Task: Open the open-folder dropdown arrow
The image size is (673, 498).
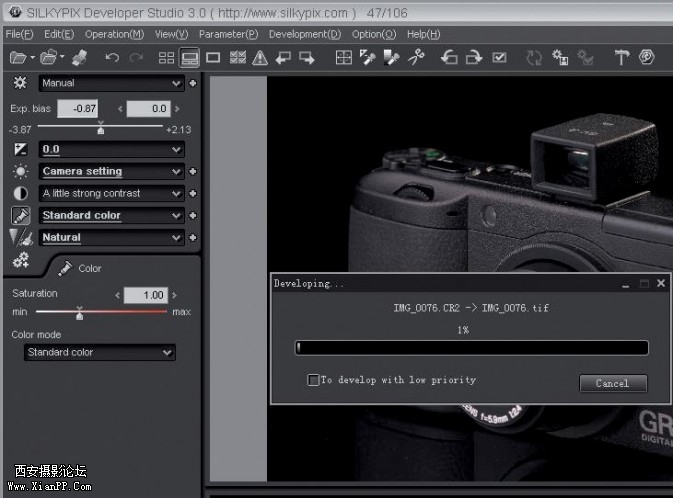Action: click(x=62, y=56)
